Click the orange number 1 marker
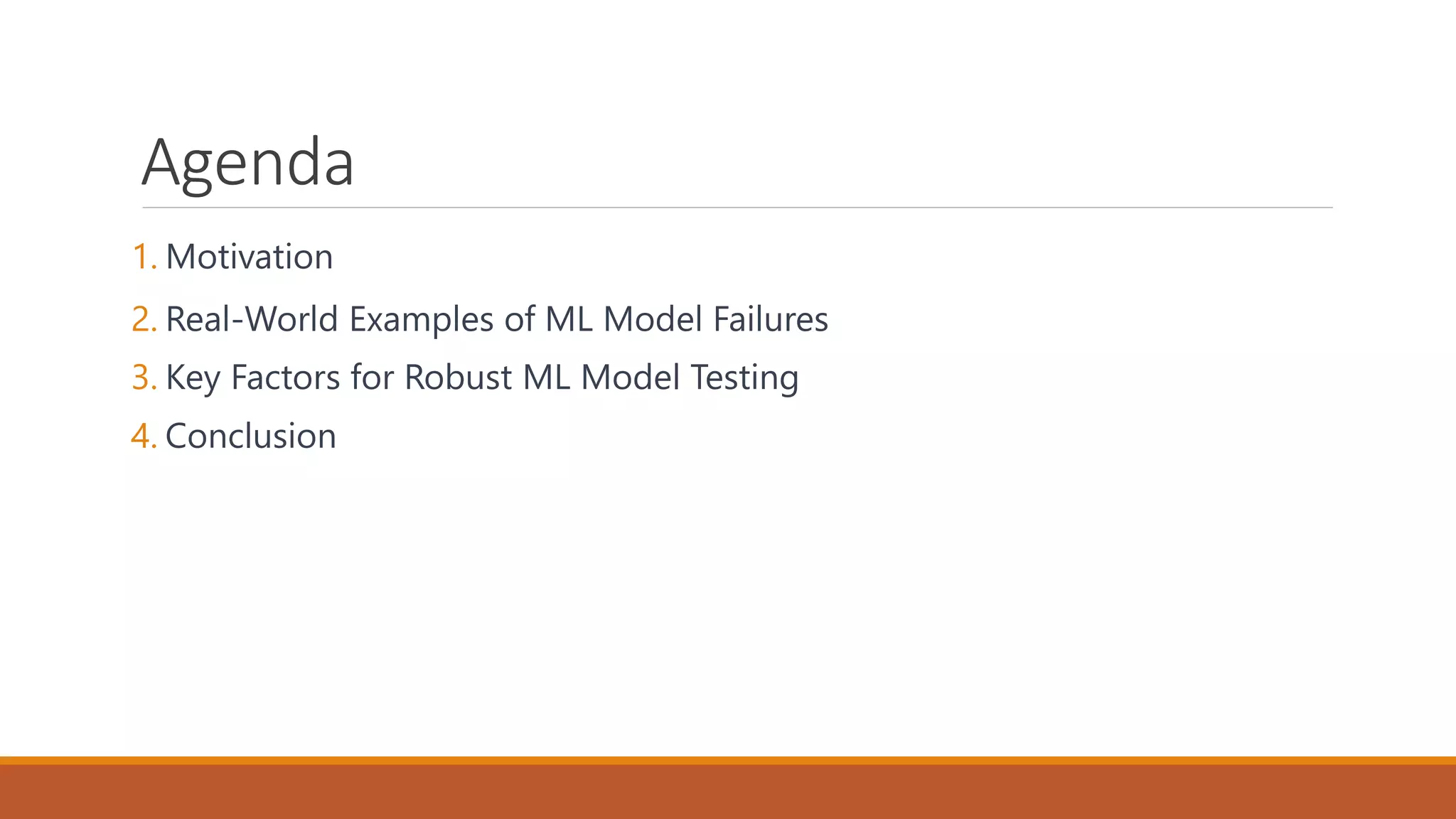Viewport: 1456px width, 819px height. click(x=144, y=257)
